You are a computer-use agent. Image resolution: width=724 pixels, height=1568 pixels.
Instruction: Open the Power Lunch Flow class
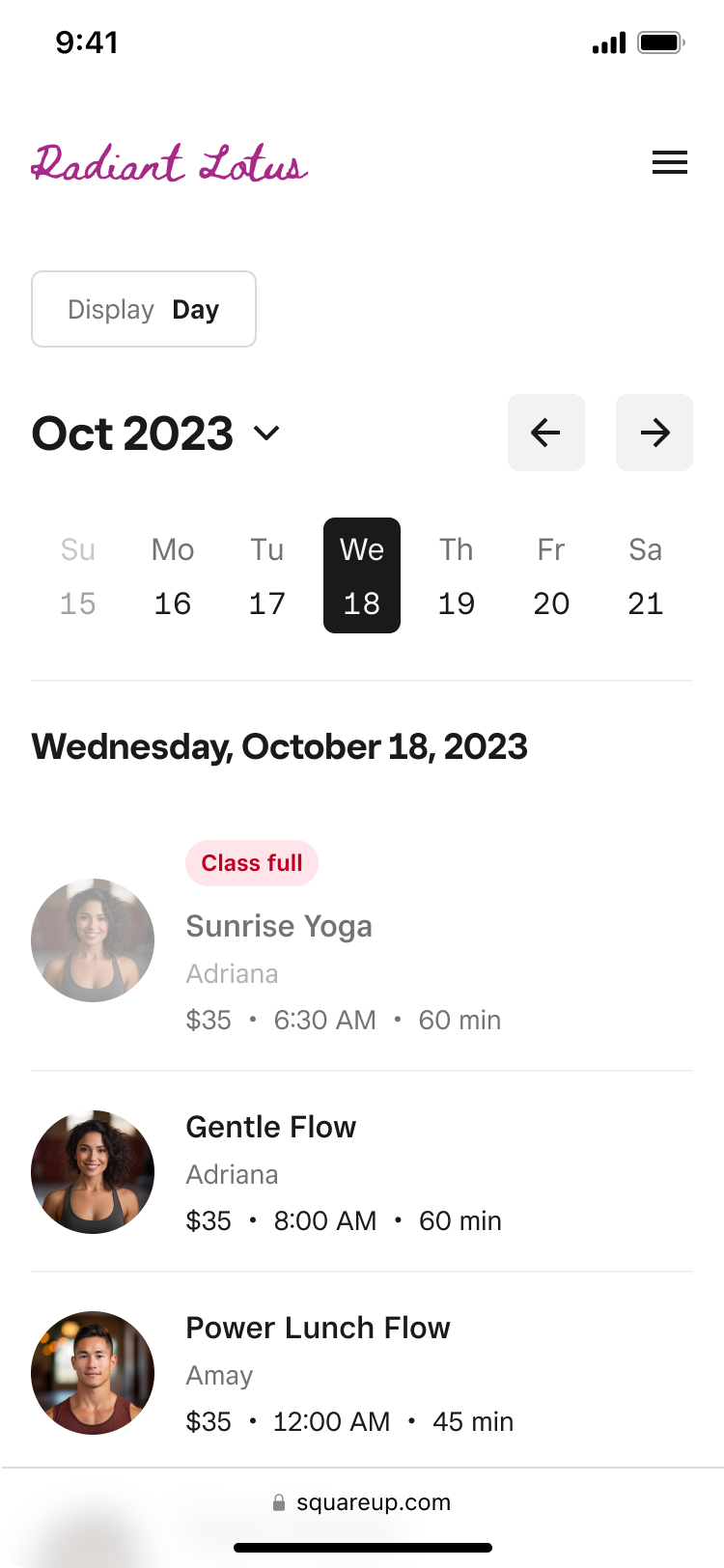point(318,1328)
